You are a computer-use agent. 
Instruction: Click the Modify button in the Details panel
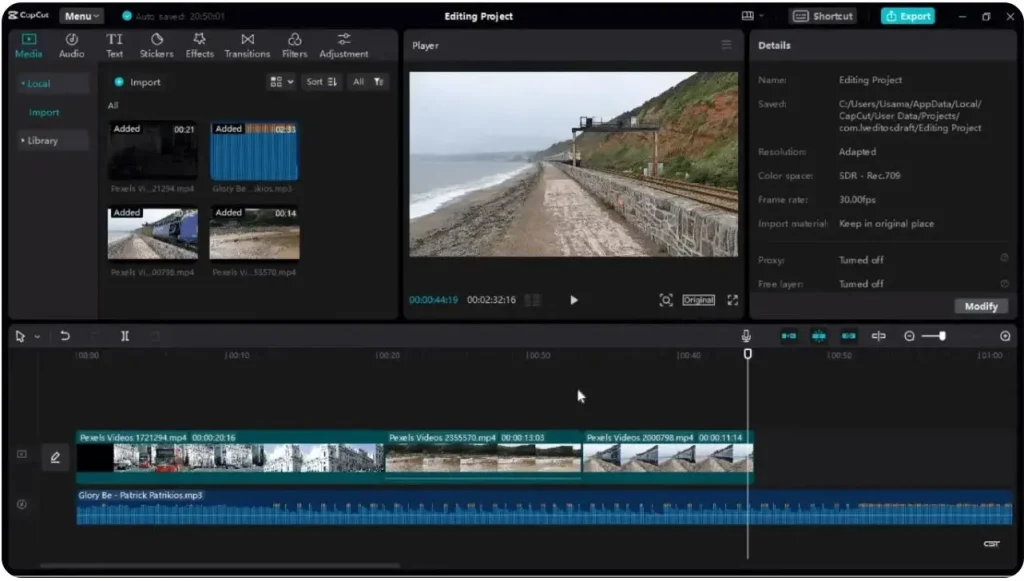coord(981,306)
